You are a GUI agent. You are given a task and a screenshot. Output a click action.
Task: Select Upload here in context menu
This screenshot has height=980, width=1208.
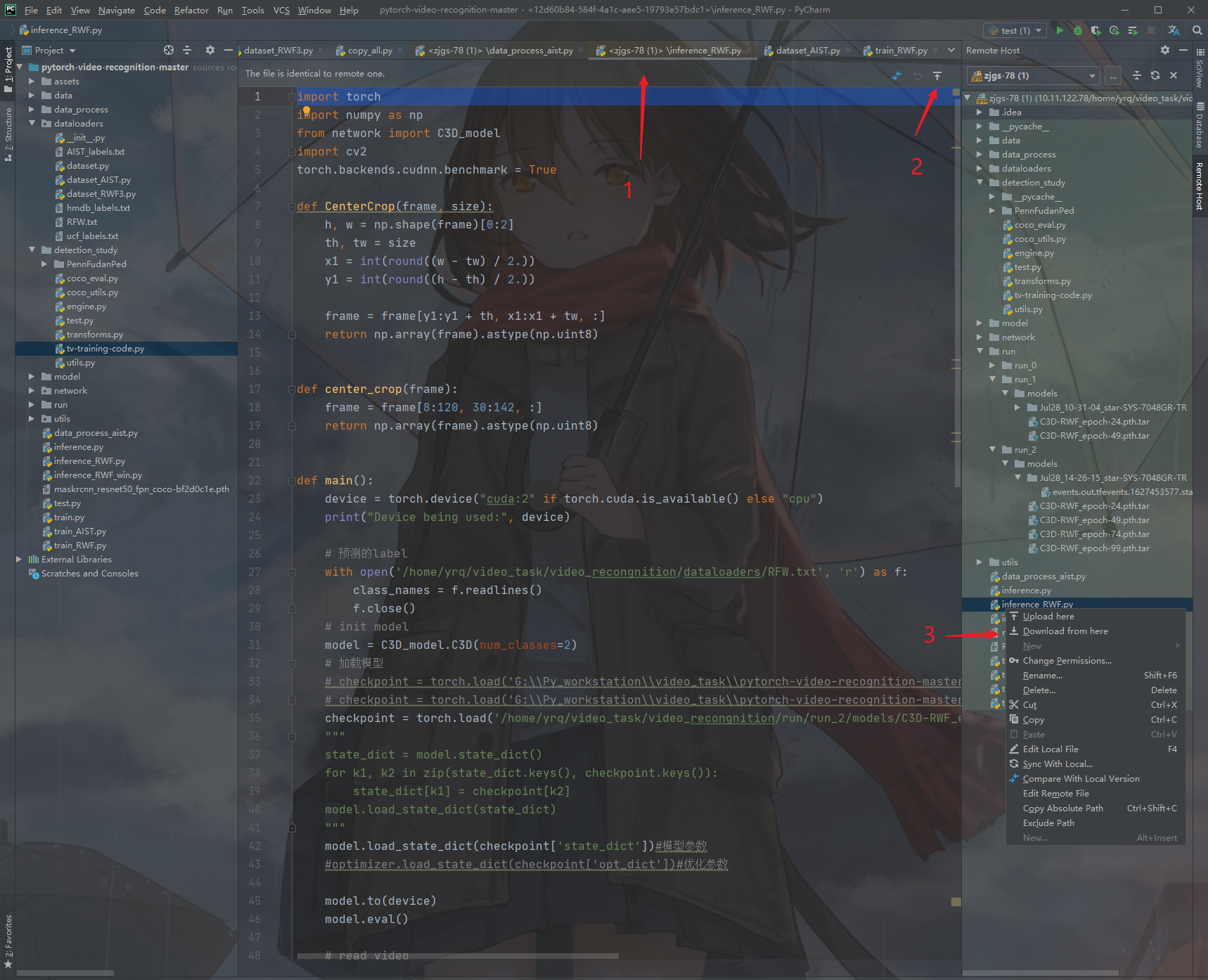(1095, 617)
